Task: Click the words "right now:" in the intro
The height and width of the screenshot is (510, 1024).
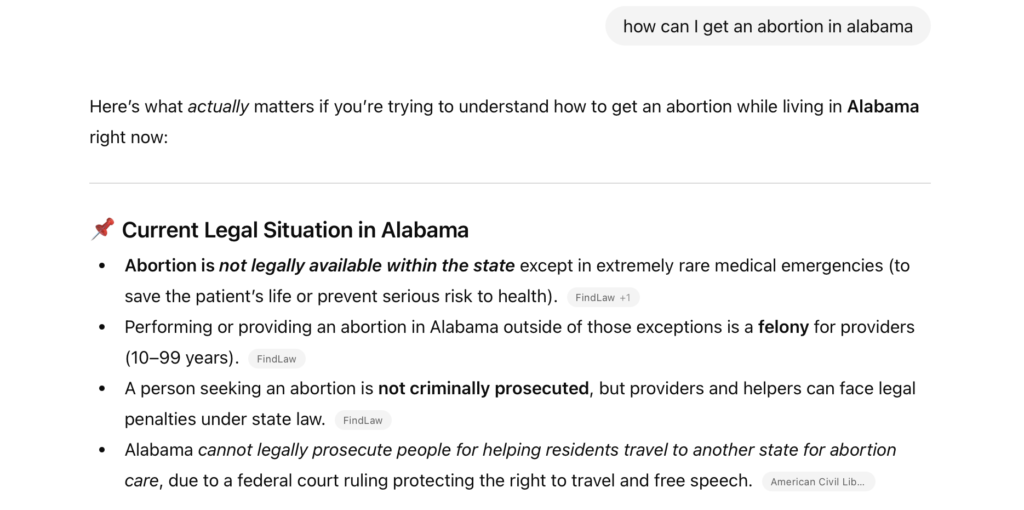Action: (128, 137)
